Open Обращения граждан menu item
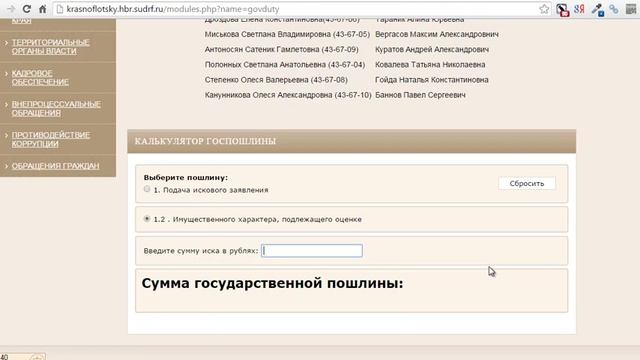This screenshot has height=360, width=640. pyautogui.click(x=55, y=166)
